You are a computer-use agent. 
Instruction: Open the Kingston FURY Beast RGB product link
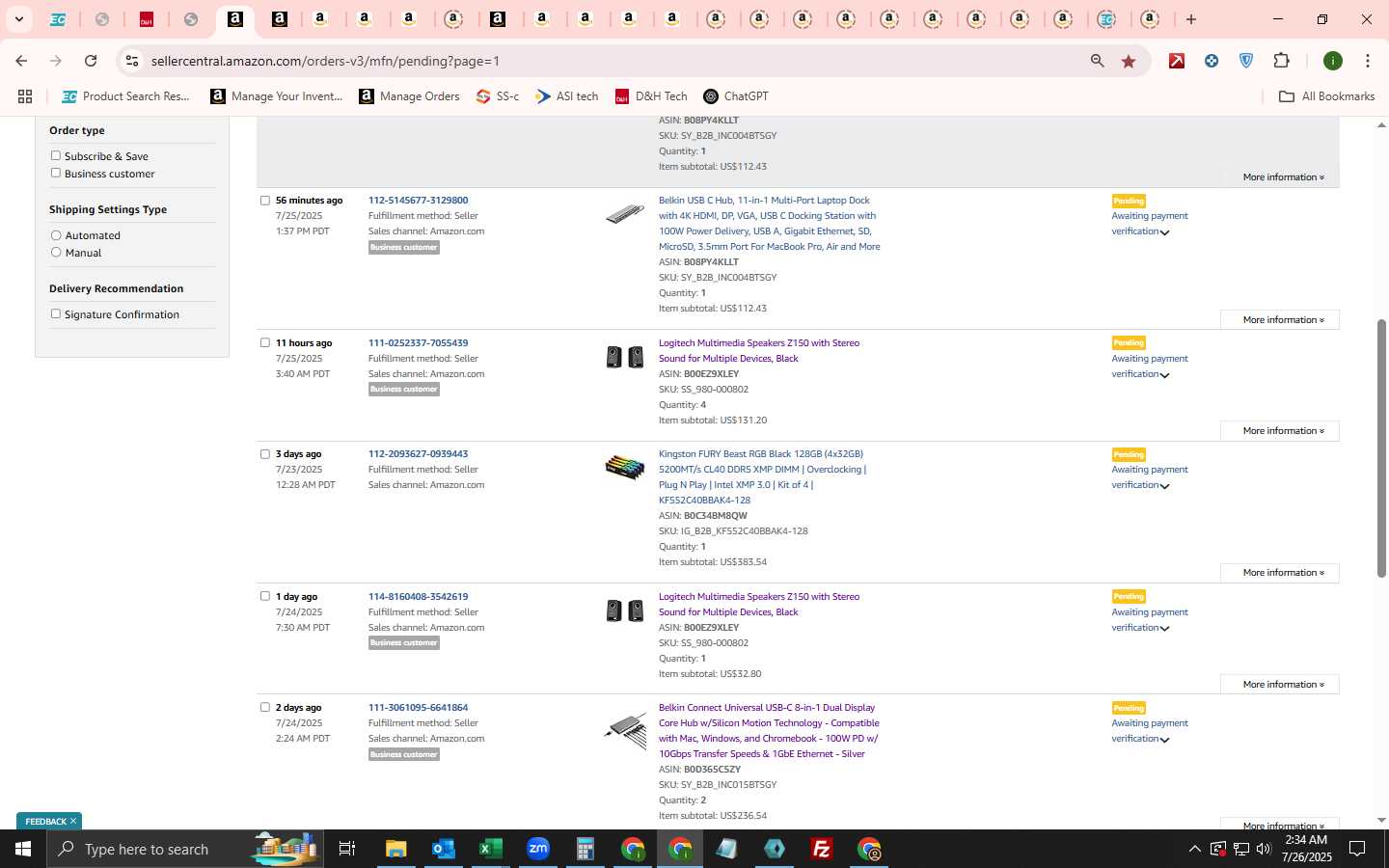[x=762, y=477]
